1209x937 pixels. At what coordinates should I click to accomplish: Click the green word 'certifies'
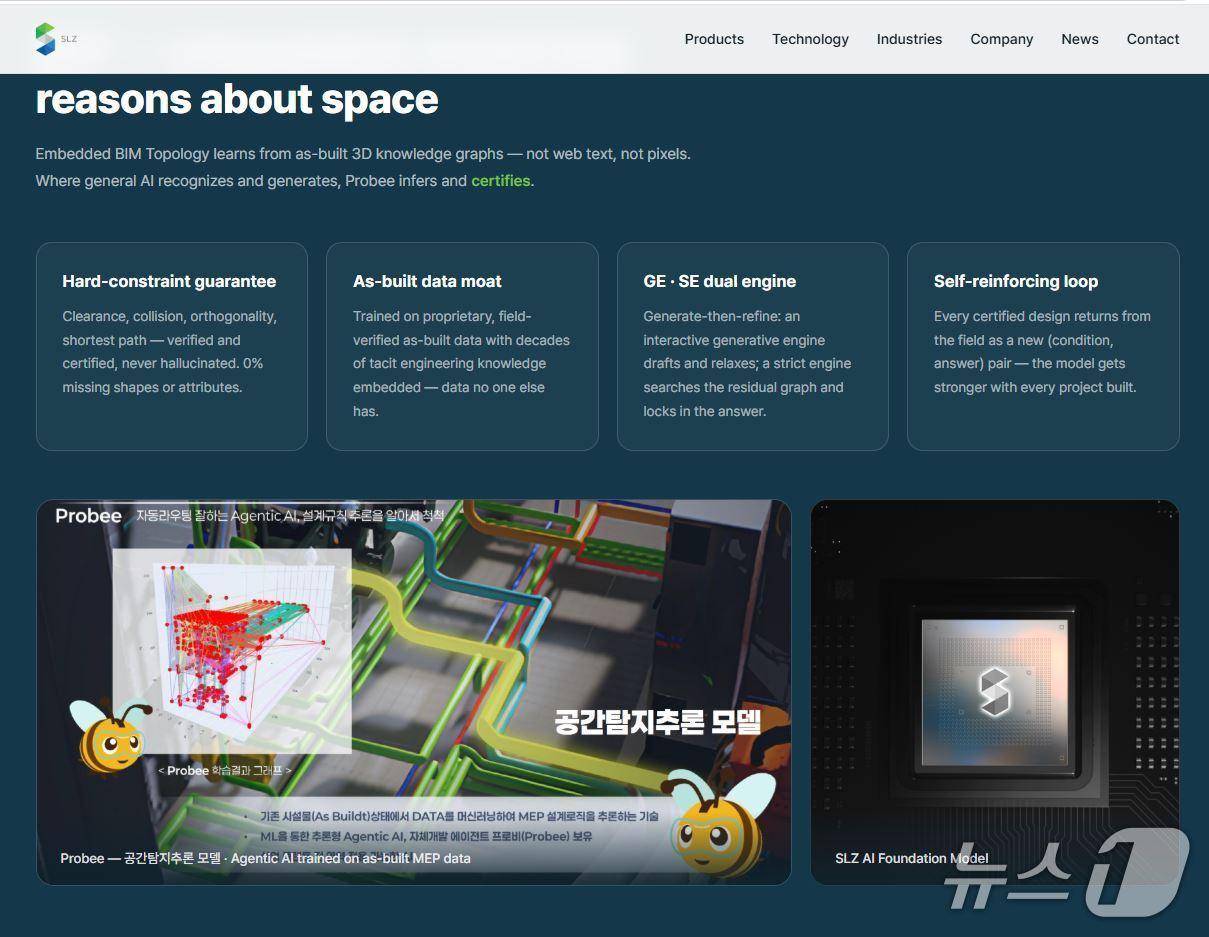point(501,181)
